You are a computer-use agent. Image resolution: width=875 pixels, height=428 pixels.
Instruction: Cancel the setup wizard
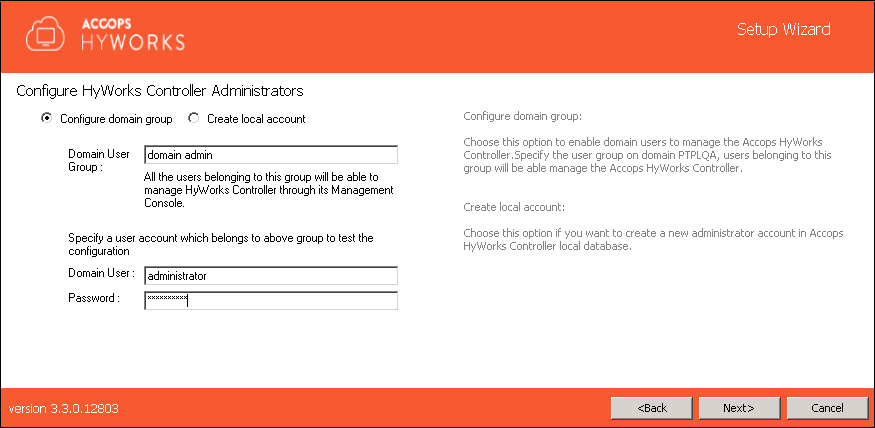[x=827, y=408]
